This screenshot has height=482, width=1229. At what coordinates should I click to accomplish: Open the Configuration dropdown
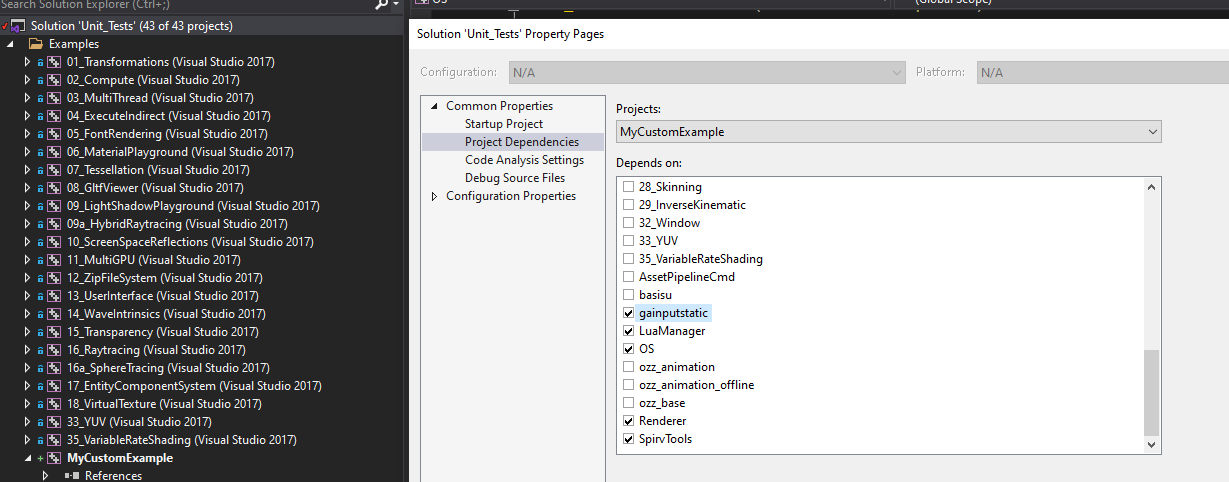tap(706, 72)
